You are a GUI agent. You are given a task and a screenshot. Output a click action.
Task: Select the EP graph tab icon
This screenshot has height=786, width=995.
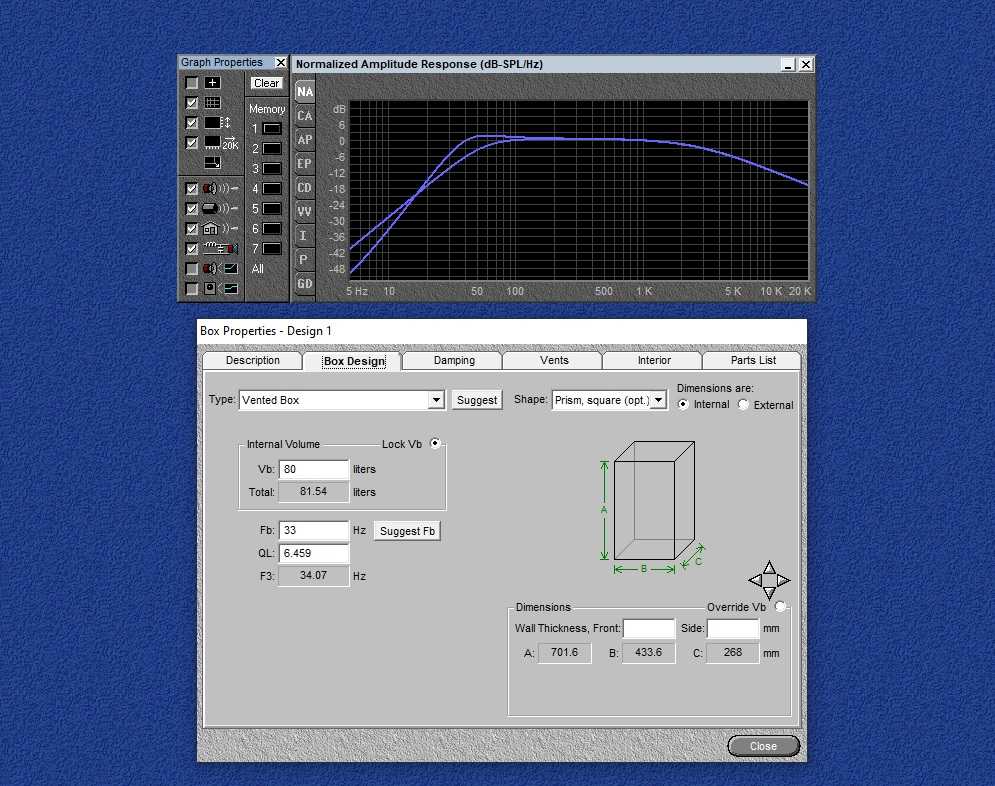pyautogui.click(x=305, y=164)
